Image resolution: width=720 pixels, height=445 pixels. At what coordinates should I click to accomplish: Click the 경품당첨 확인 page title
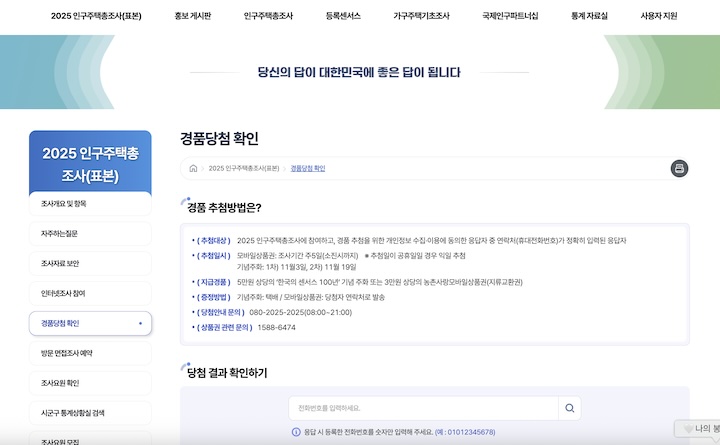pos(219,138)
